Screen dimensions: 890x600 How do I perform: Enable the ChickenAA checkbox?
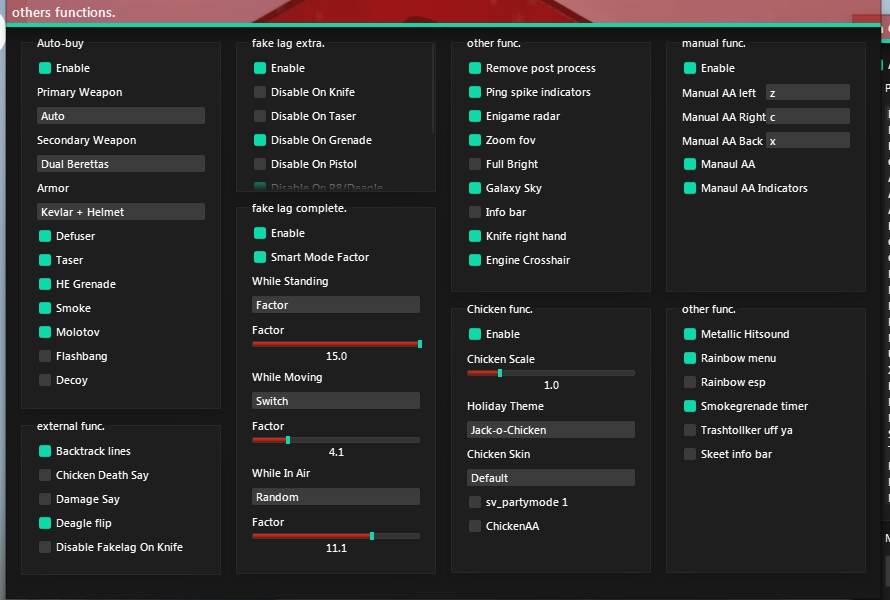click(x=475, y=526)
